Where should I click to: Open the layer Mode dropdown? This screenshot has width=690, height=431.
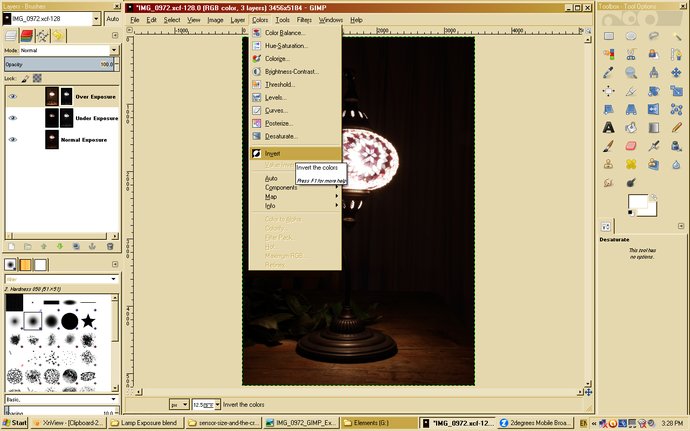point(114,50)
